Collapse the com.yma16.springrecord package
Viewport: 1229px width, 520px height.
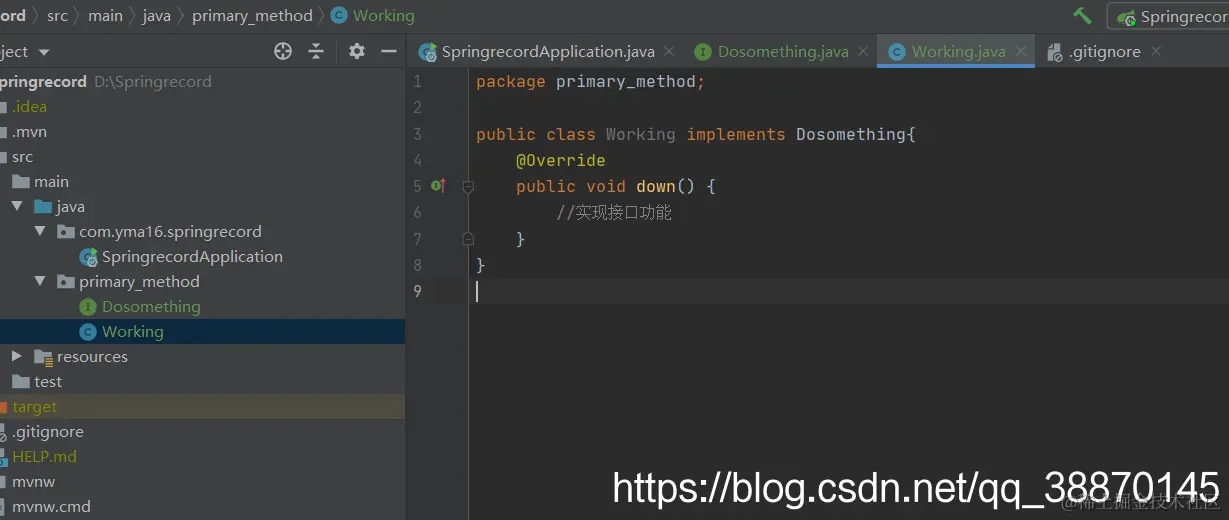point(40,231)
